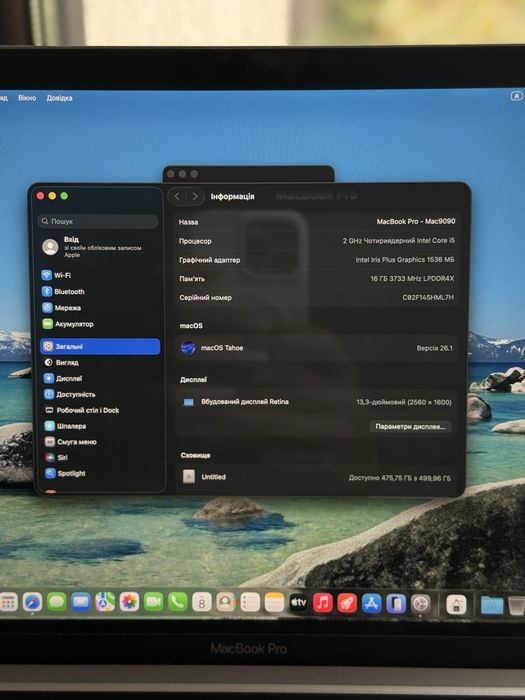
Task: Click the Назва MacBook Pro name field
Action: point(317,221)
